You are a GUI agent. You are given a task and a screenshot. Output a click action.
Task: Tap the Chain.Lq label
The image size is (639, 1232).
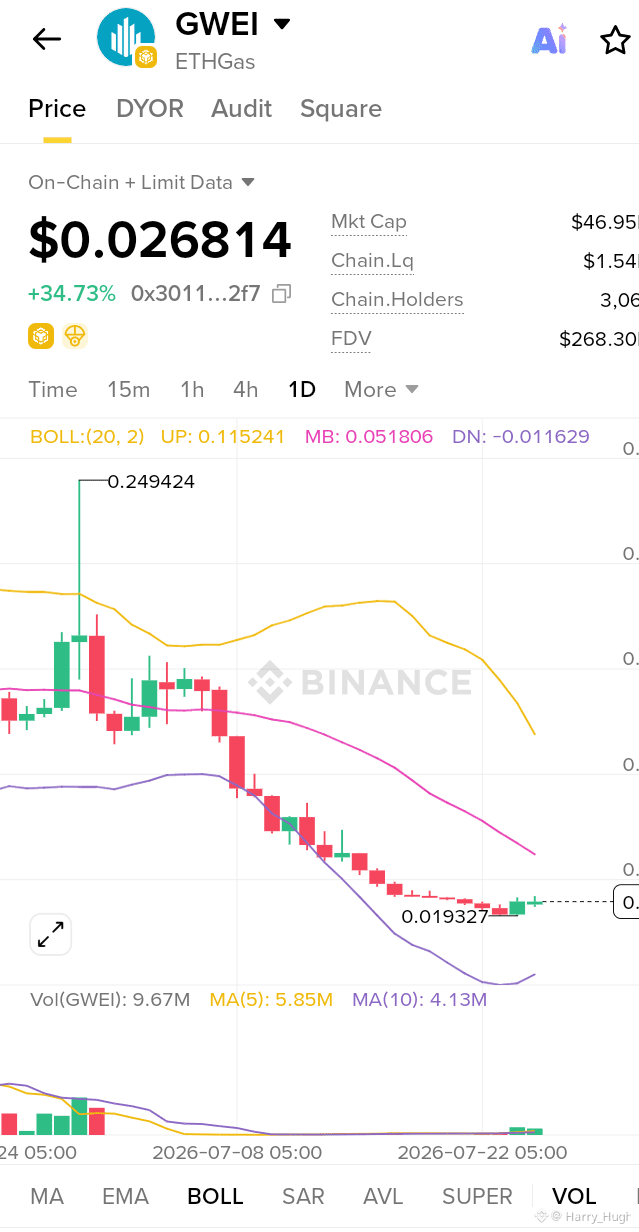[x=372, y=261]
